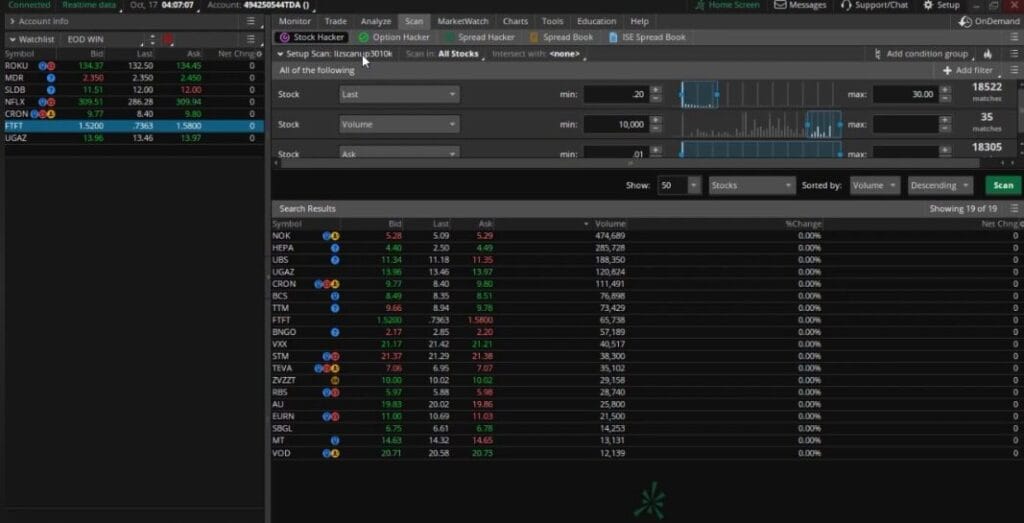This screenshot has width=1024, height=523.
Task: Select the ROKU row in the watchlist
Action: pos(134,66)
